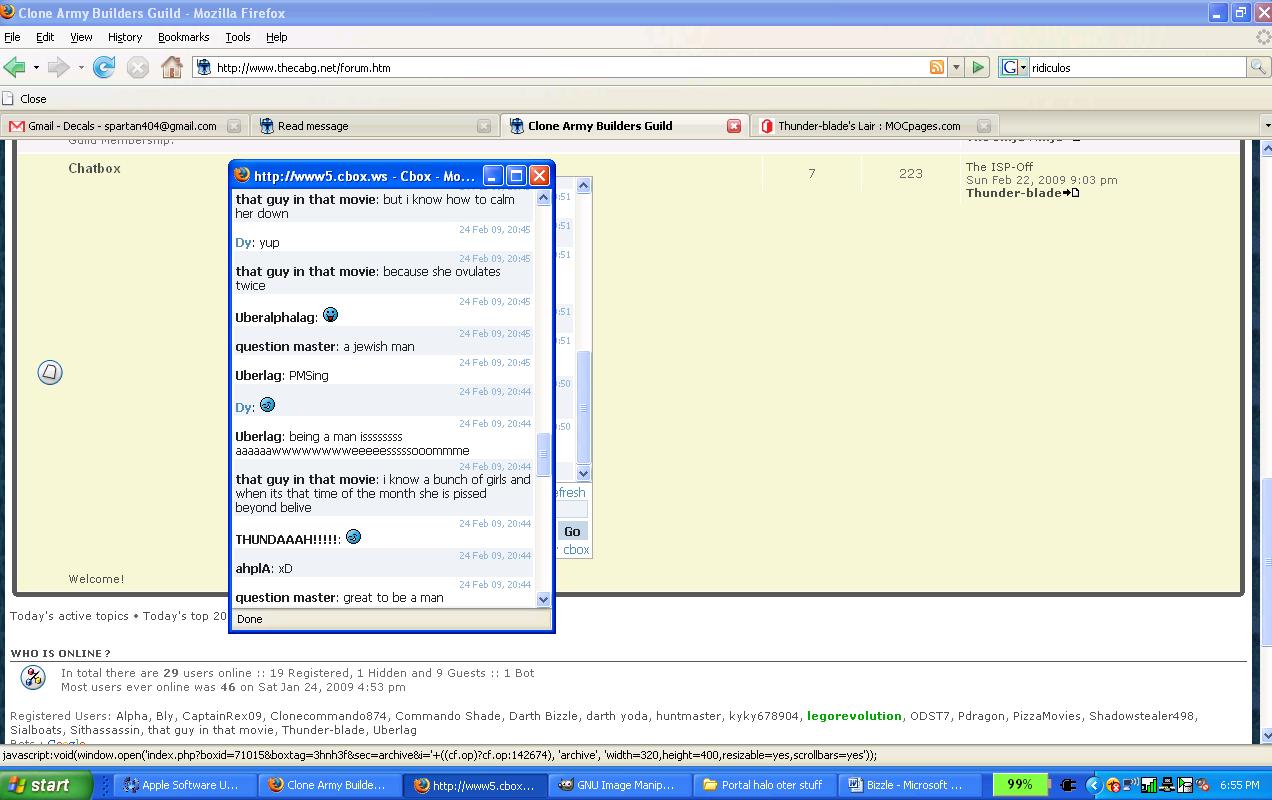The height and width of the screenshot is (800, 1272).
Task: Click the Go button in the chatbox
Action: click(572, 531)
